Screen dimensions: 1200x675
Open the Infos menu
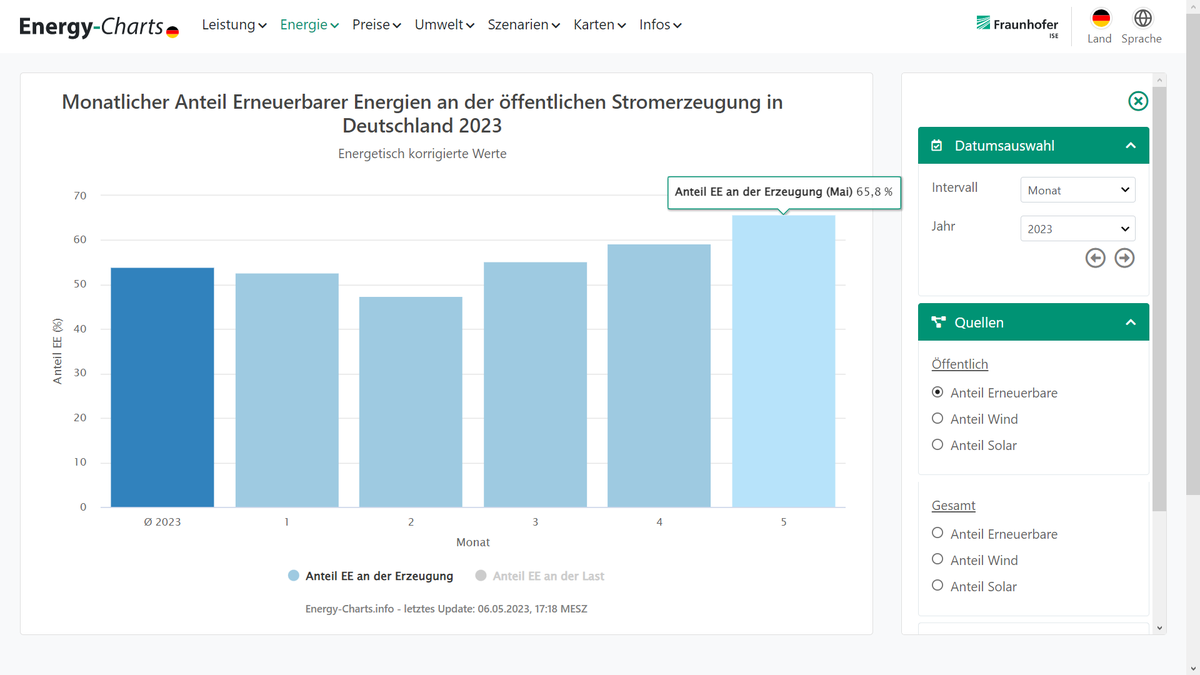661,25
